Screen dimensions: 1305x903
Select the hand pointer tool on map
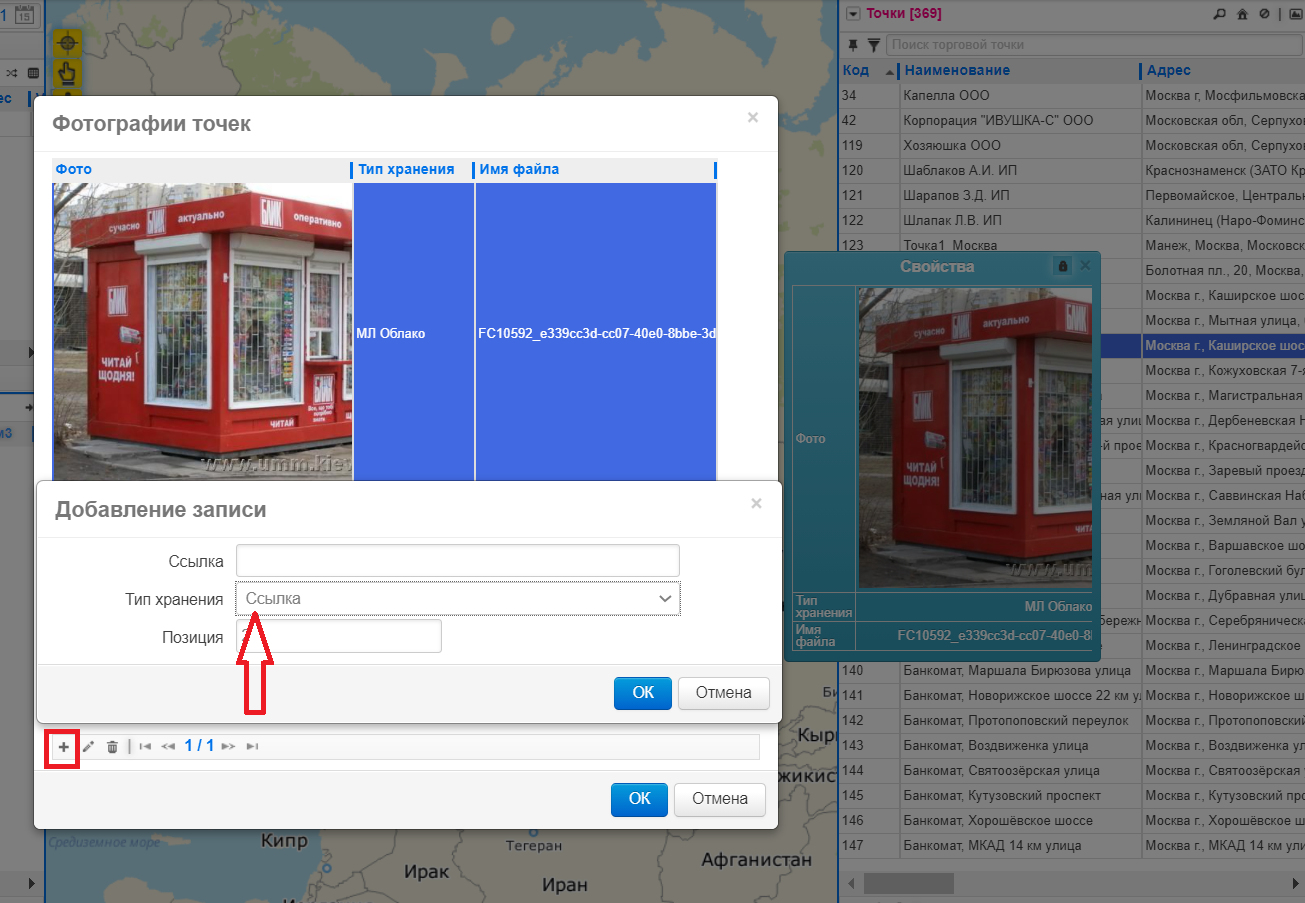[67, 72]
